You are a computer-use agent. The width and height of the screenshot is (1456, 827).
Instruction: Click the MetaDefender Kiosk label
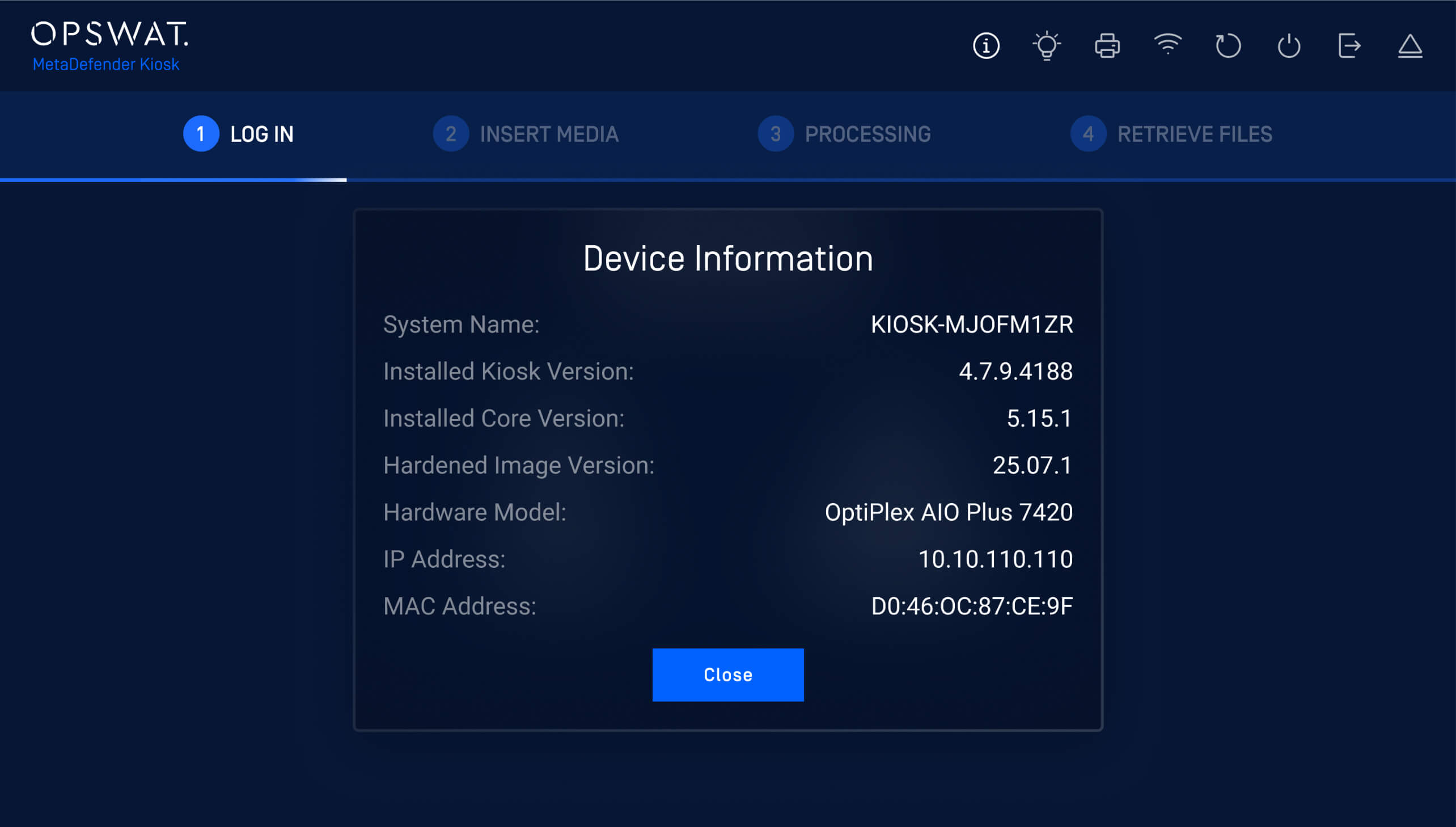[105, 64]
